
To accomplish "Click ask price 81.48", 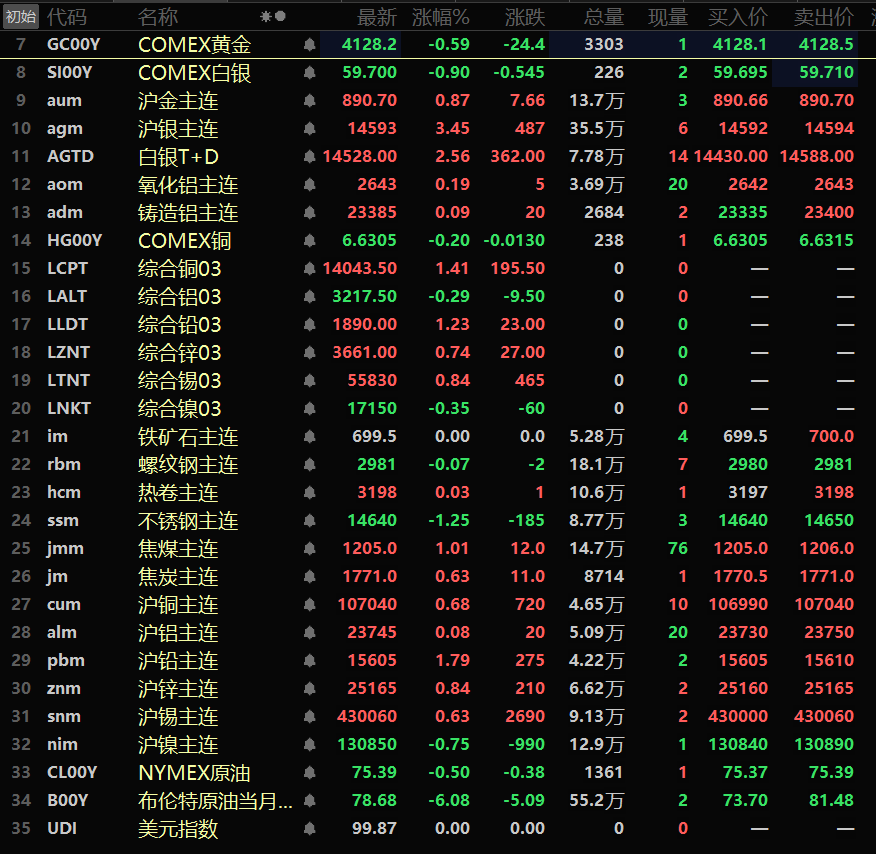I will coord(831,800).
